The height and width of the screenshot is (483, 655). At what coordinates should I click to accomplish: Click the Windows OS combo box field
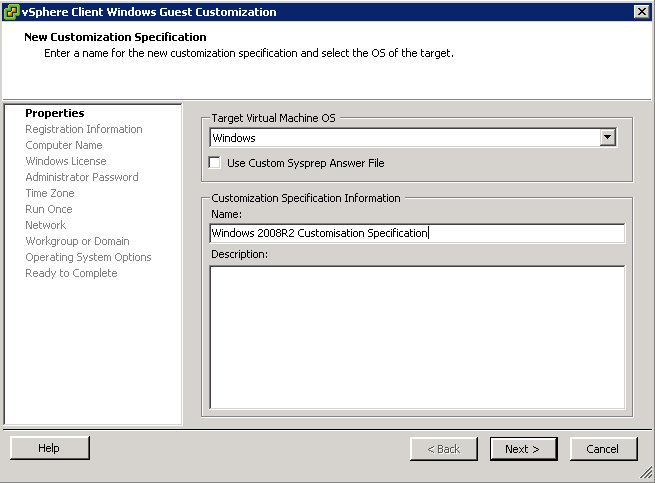[413, 137]
